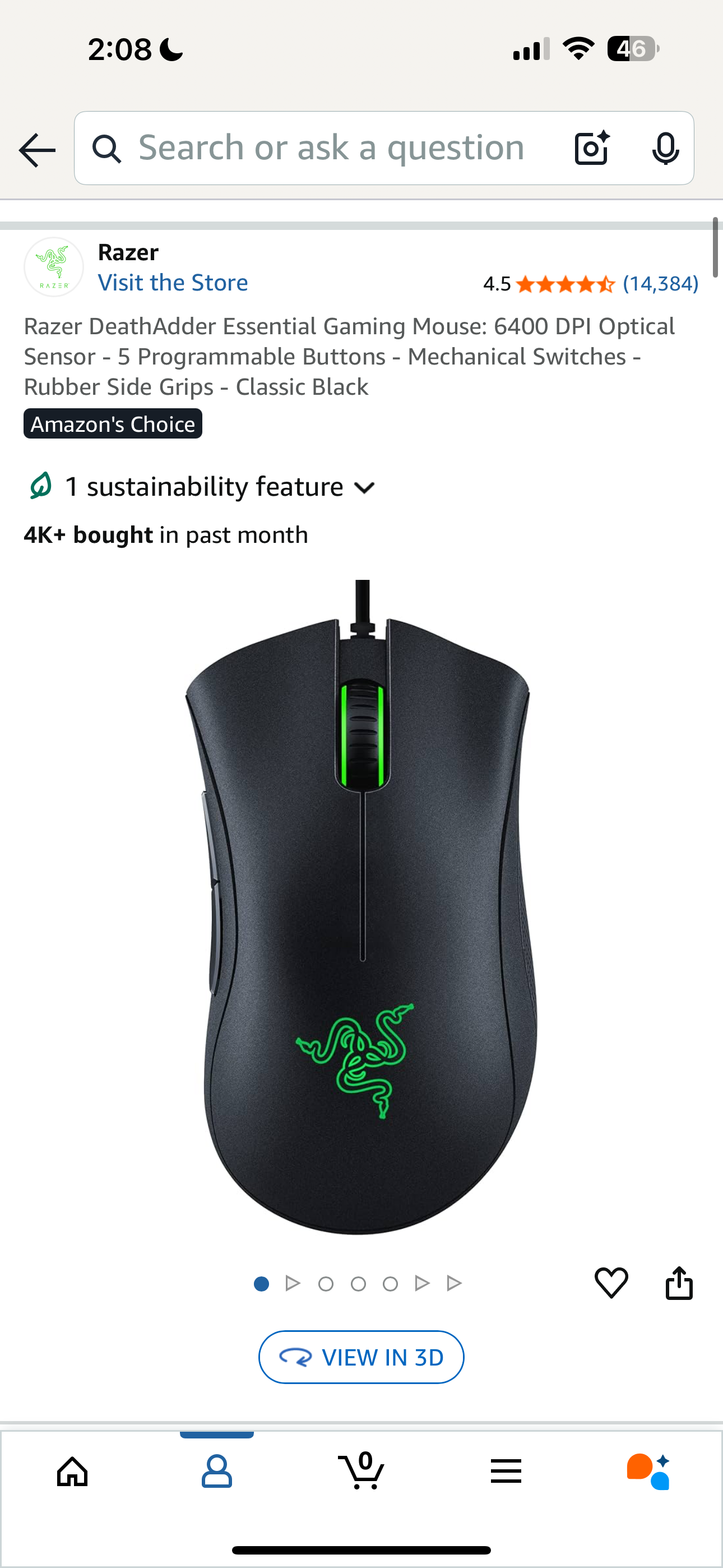The image size is (723, 1568).
Task: Expand the 1 sustainability feature dropdown
Action: tap(201, 487)
